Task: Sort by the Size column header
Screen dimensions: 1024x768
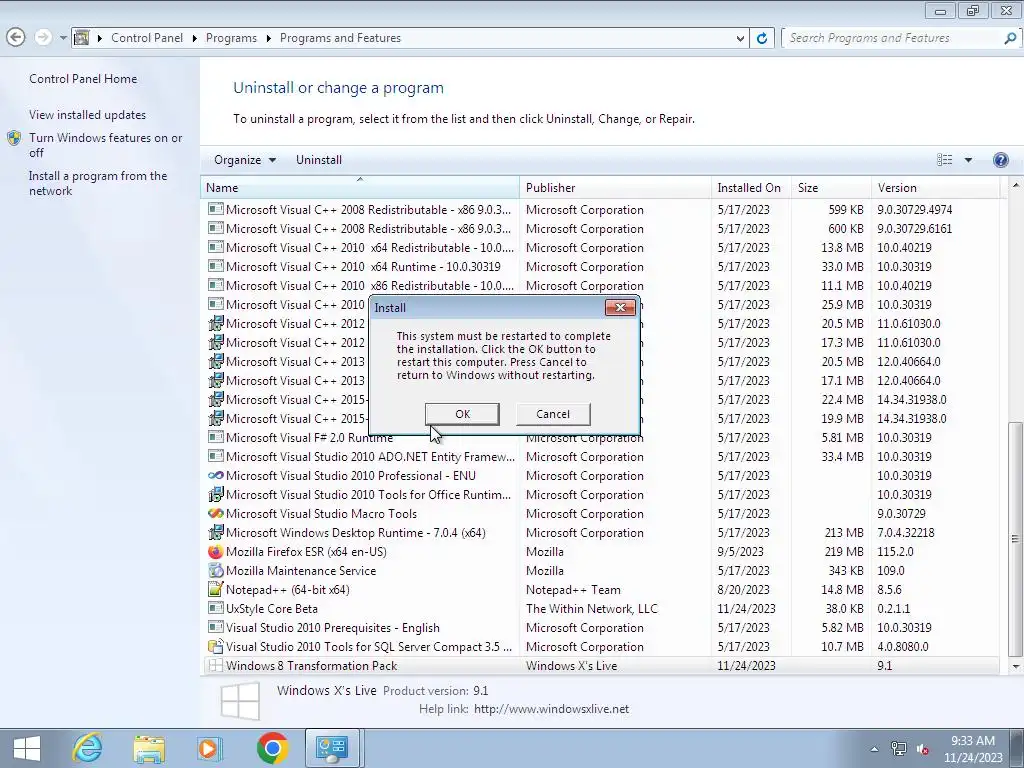Action: point(831,187)
